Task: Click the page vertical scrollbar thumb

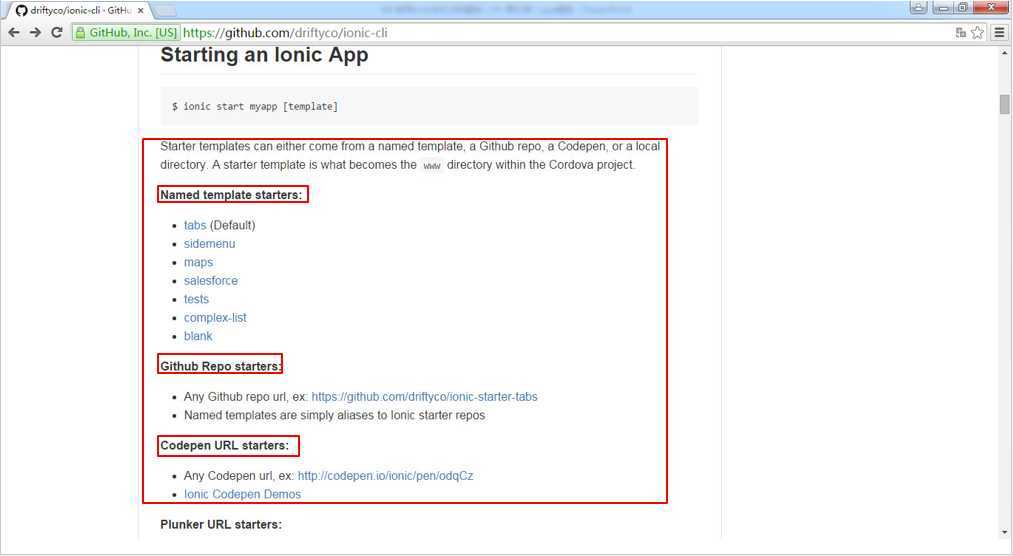Action: (x=1004, y=104)
